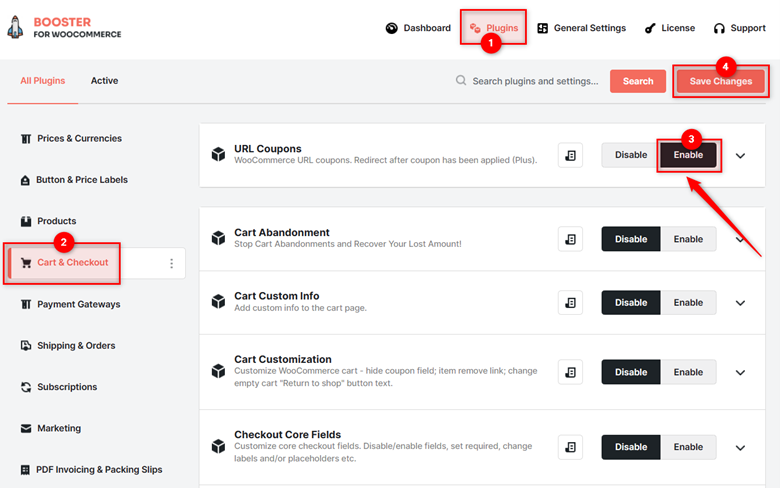Open documentation icon for Cart Custom Info
The image size is (780, 488).
570,302
